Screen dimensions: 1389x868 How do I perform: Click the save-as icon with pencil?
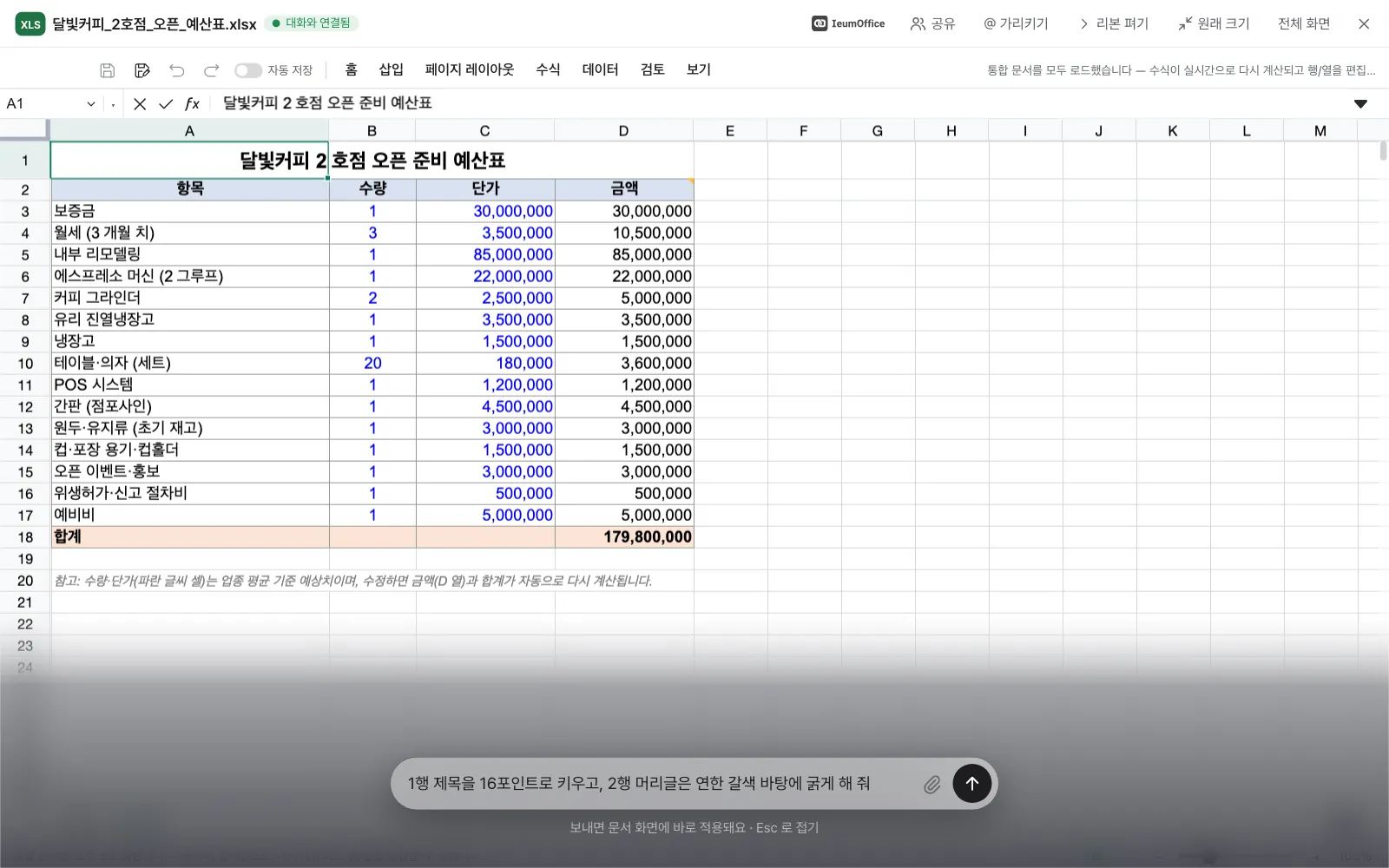[x=142, y=70]
